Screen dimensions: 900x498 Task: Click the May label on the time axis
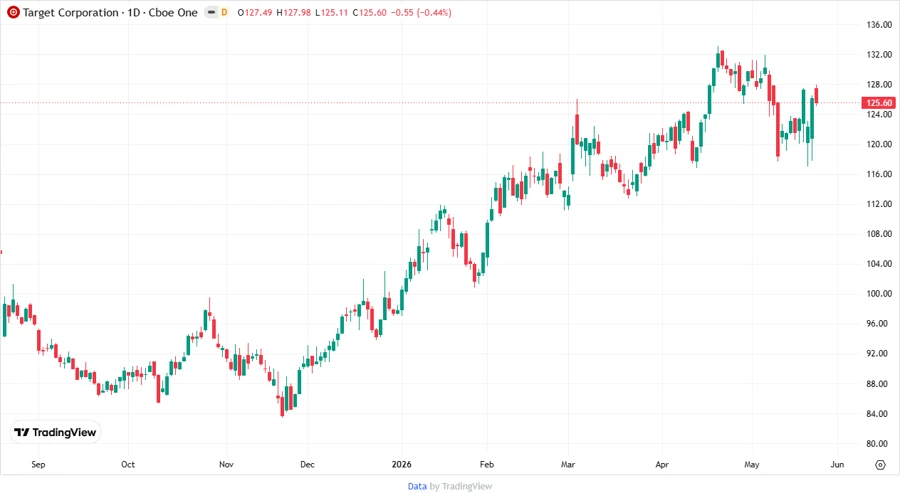pyautogui.click(x=752, y=464)
